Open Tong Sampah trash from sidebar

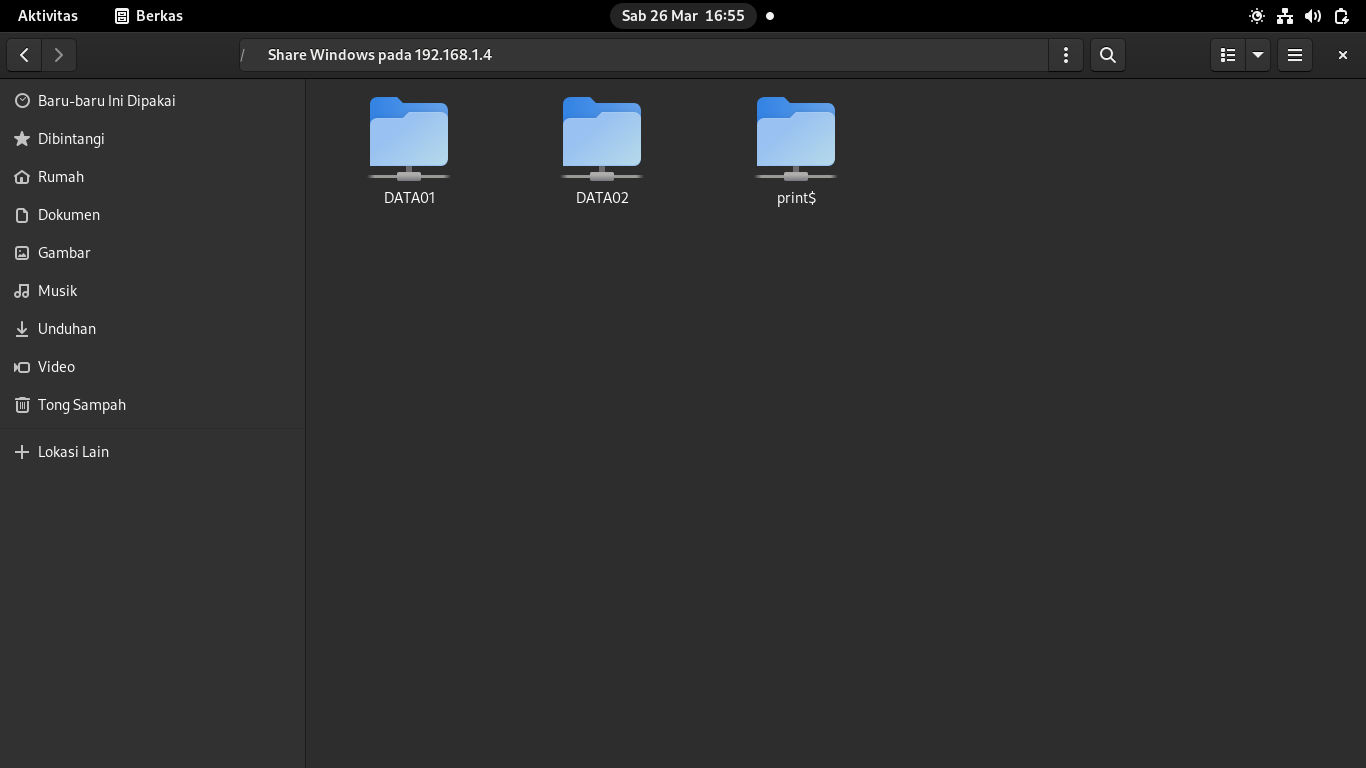(152, 405)
